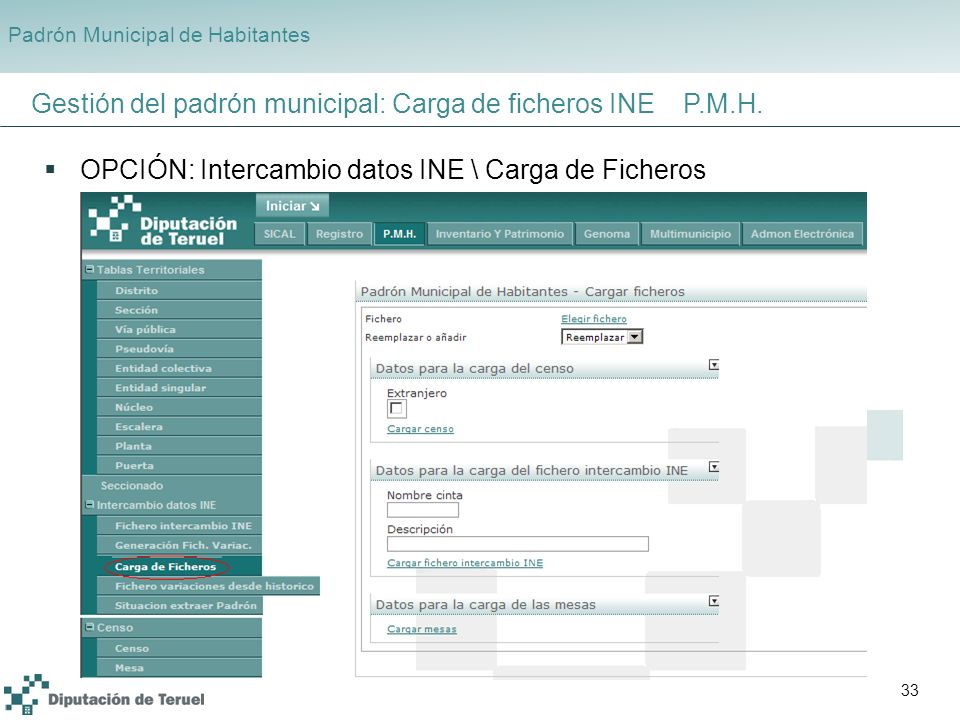
Task: Open Núcleo in the sidebar
Action: coord(179,408)
